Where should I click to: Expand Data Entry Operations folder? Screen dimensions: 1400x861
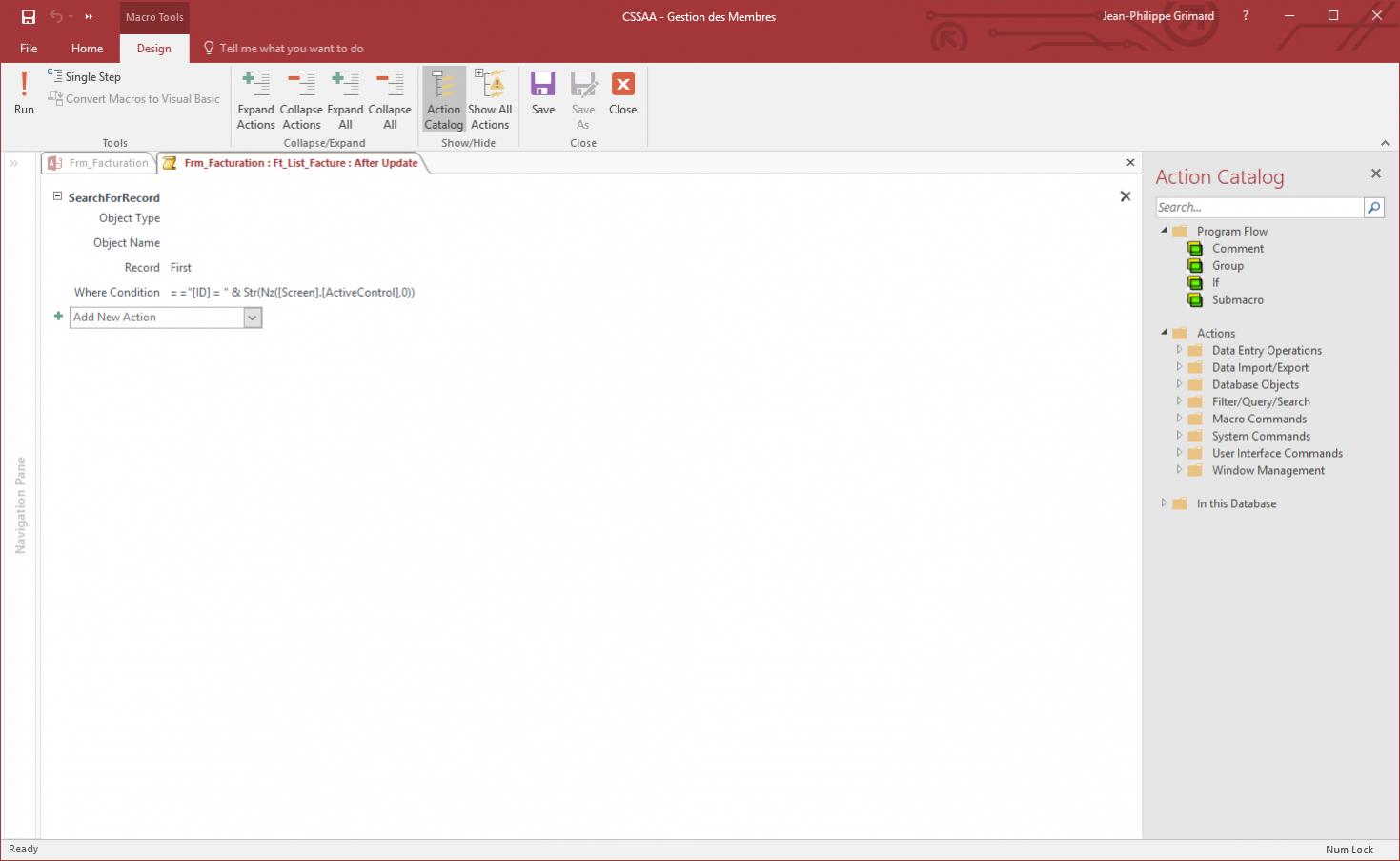click(x=1179, y=350)
